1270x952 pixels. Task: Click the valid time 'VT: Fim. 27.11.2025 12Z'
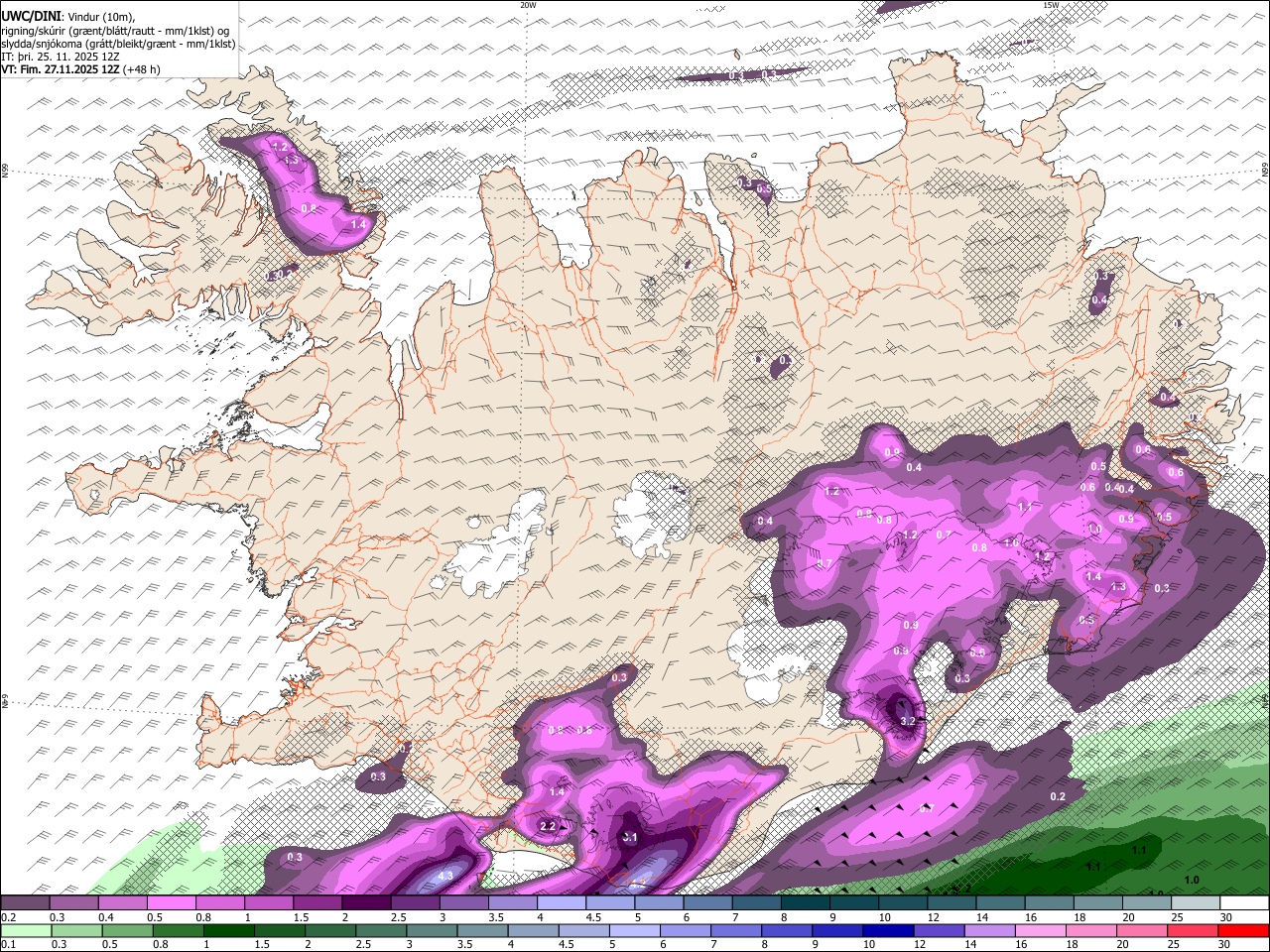point(61,69)
